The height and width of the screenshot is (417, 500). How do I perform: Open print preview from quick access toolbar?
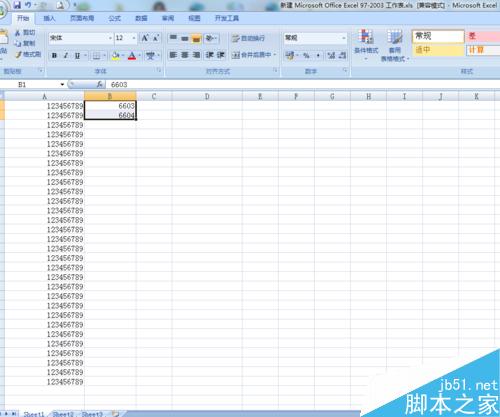click(x=60, y=5)
